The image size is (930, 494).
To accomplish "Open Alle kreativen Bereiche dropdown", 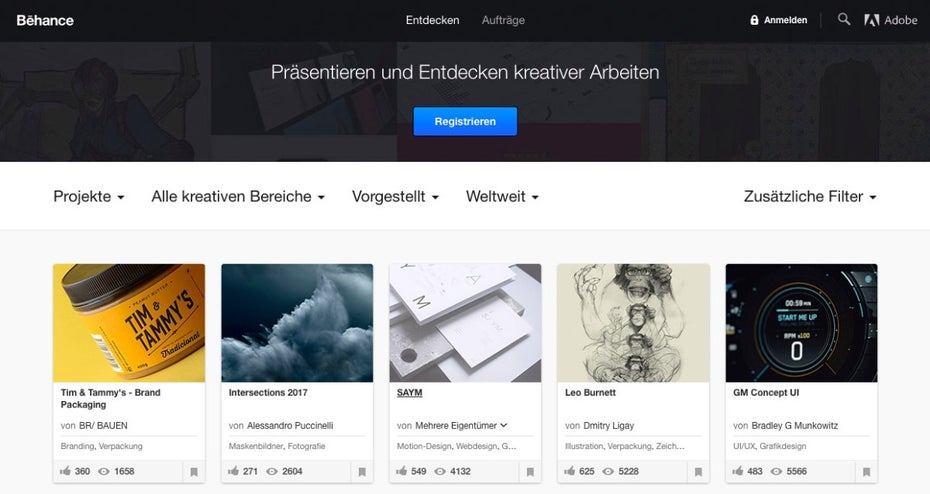I will [238, 196].
